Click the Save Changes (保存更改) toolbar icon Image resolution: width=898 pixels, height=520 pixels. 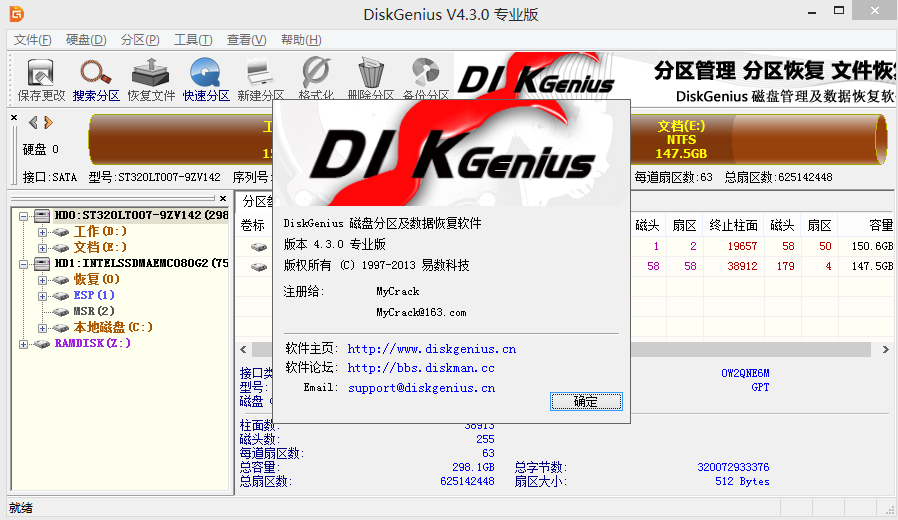[x=41, y=73]
